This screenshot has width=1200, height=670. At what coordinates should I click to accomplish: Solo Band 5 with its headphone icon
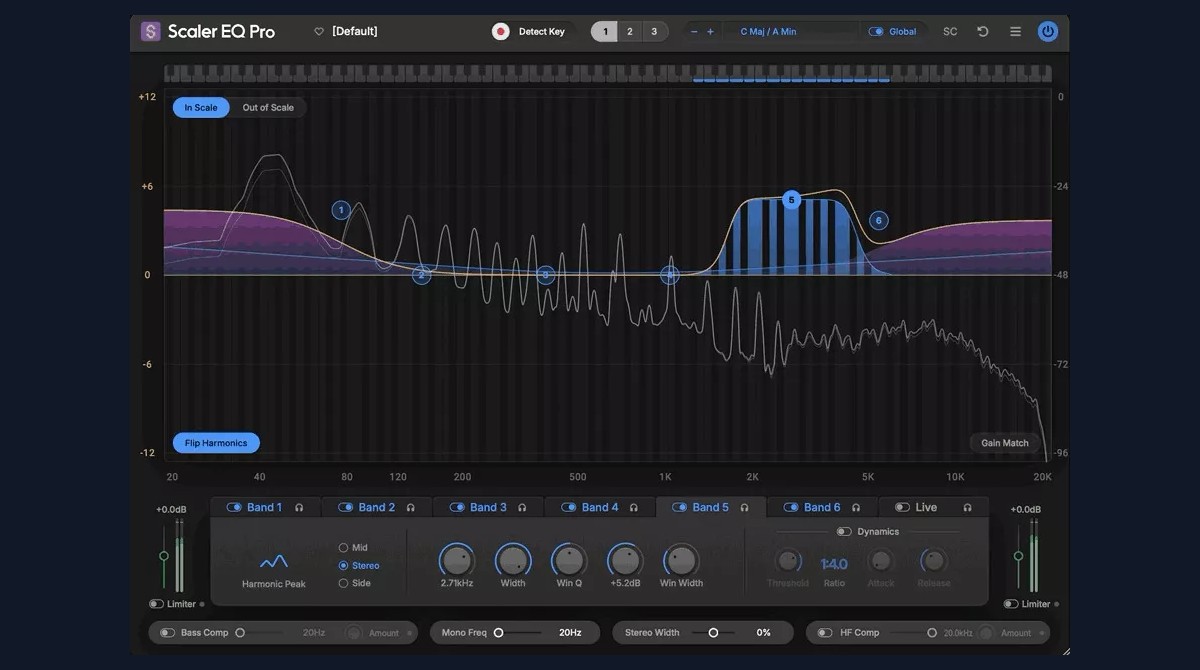click(x=744, y=508)
